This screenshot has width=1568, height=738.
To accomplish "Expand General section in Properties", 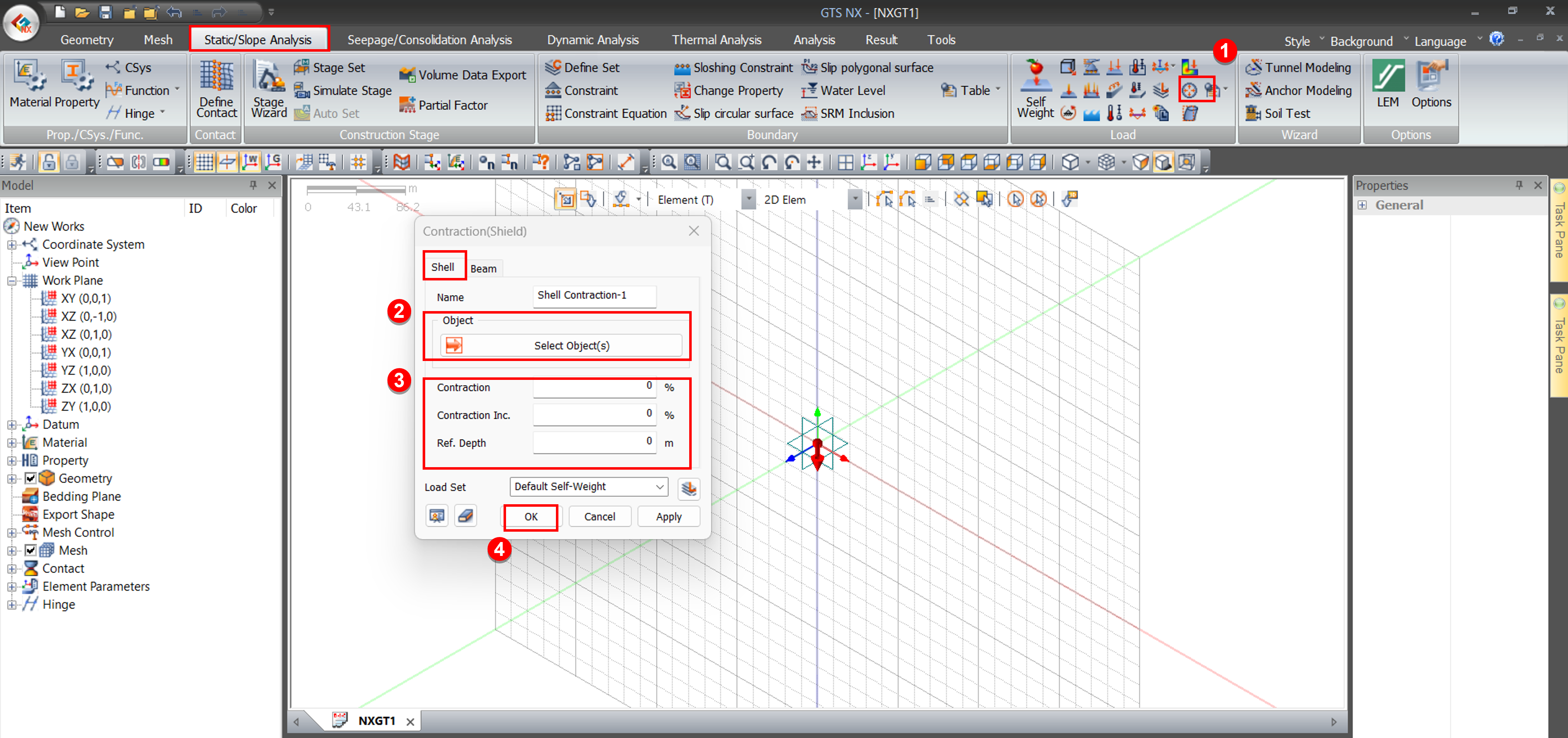I will (1362, 205).
